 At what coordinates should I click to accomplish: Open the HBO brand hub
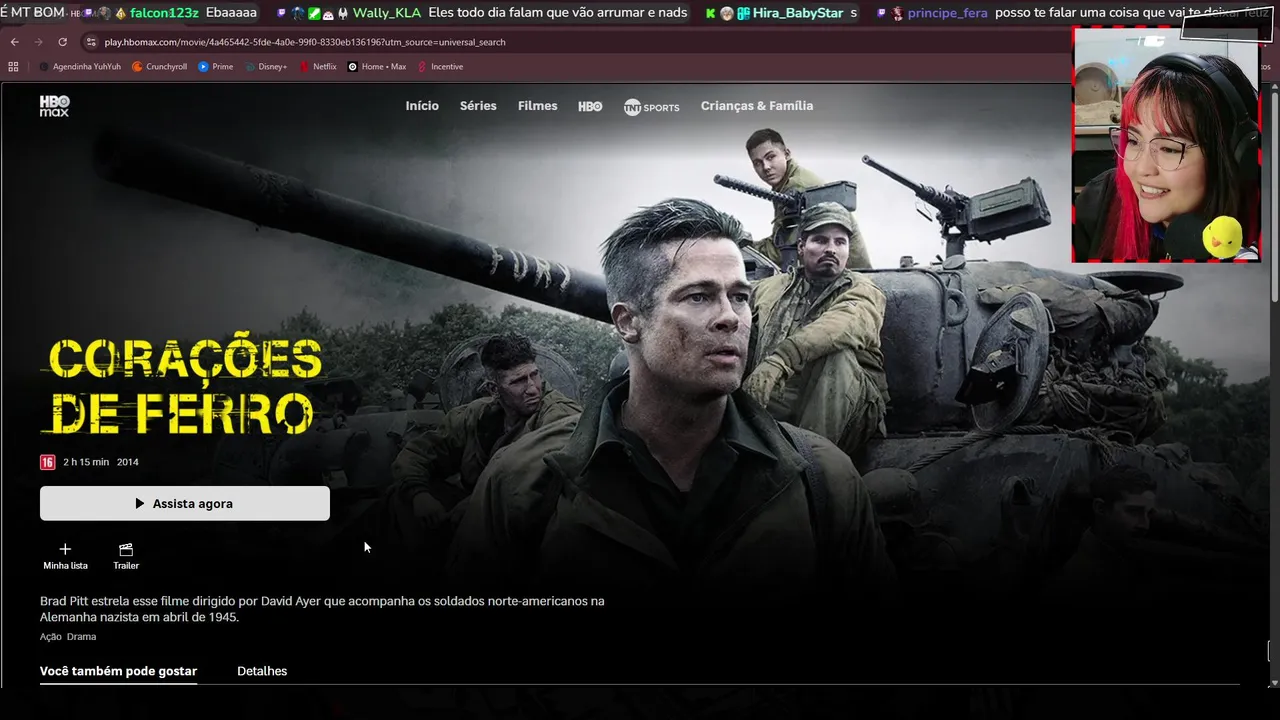(590, 106)
